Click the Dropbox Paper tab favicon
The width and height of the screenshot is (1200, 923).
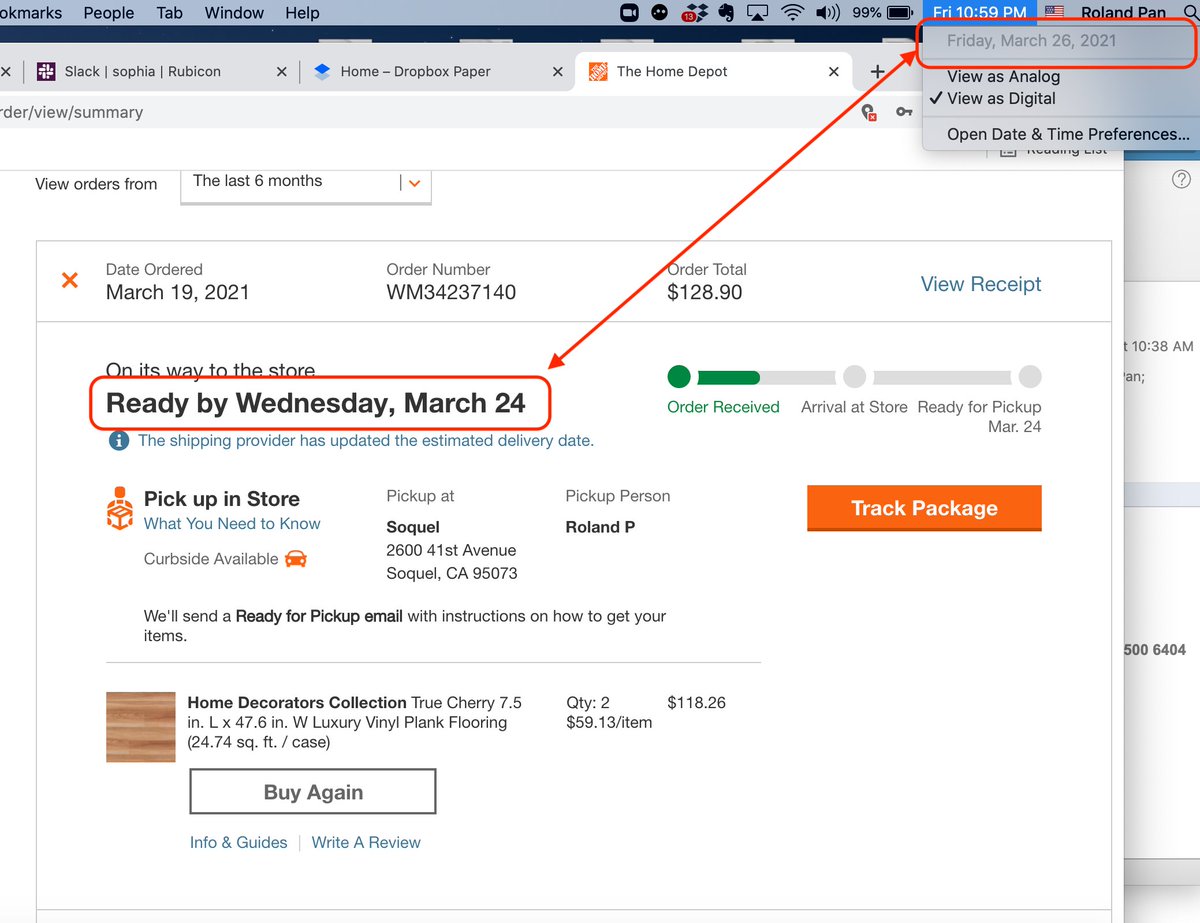[x=322, y=71]
